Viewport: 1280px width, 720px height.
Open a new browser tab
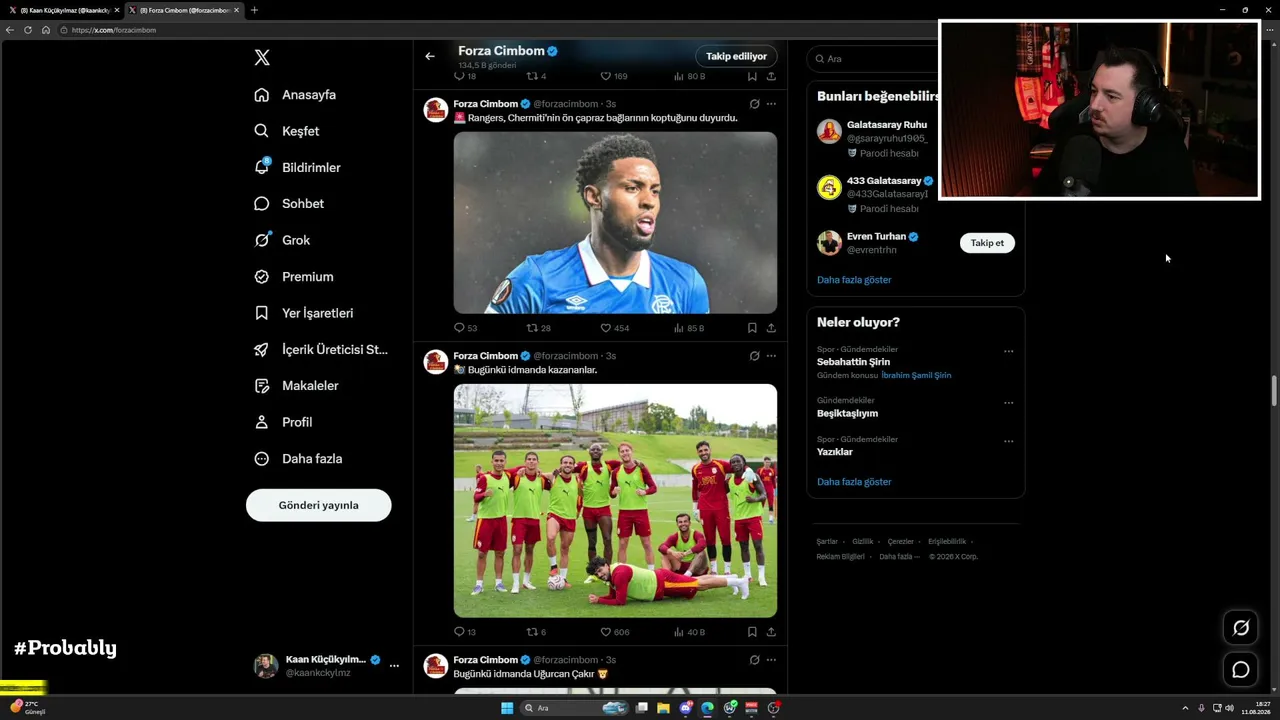click(x=254, y=10)
